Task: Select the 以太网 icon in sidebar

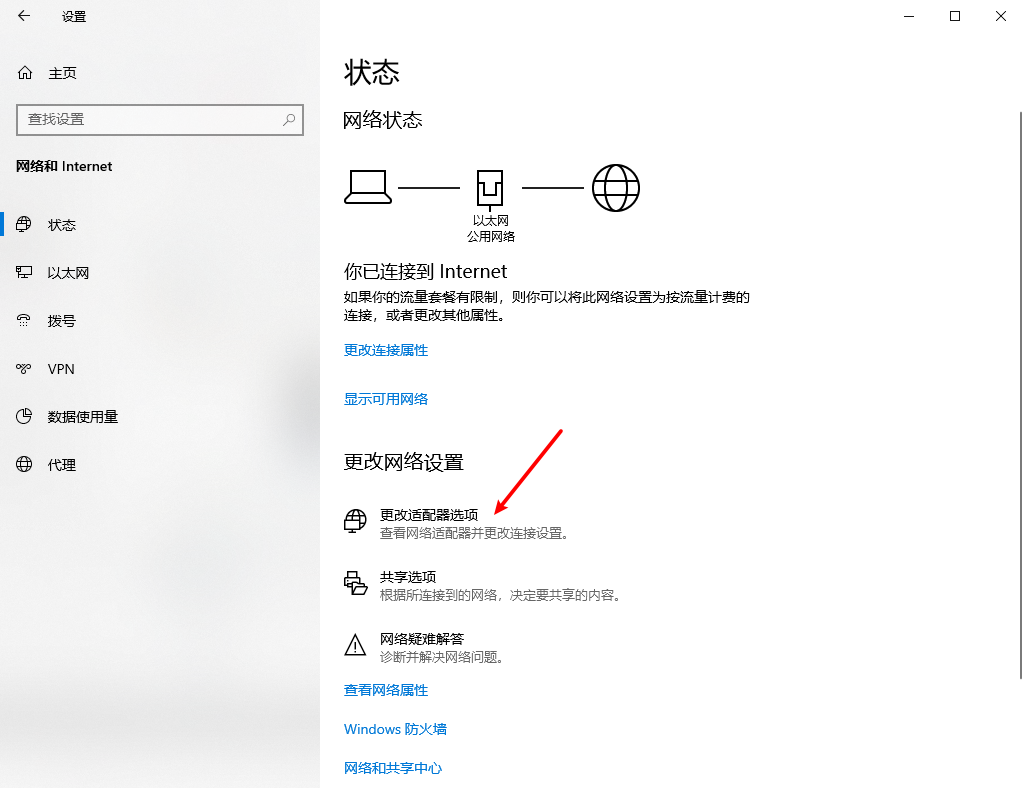Action: [x=25, y=272]
